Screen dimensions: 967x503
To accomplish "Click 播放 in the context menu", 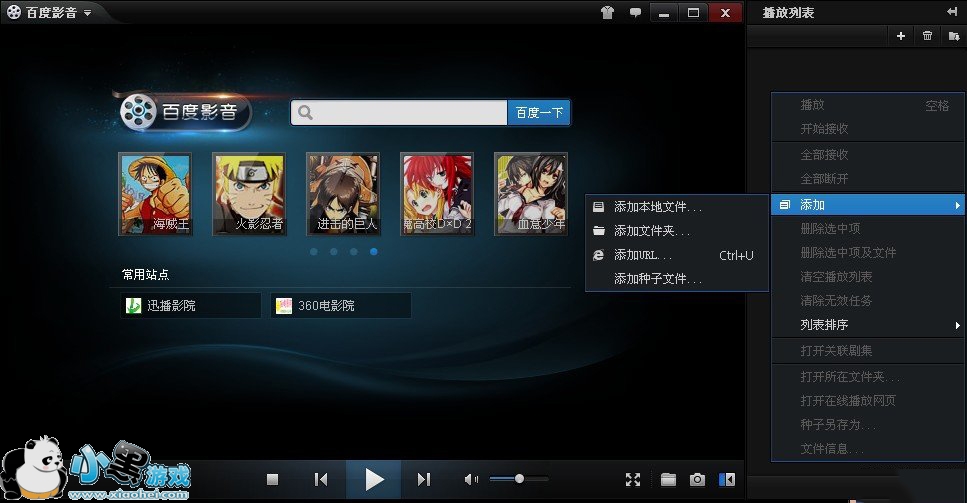I will (868, 105).
